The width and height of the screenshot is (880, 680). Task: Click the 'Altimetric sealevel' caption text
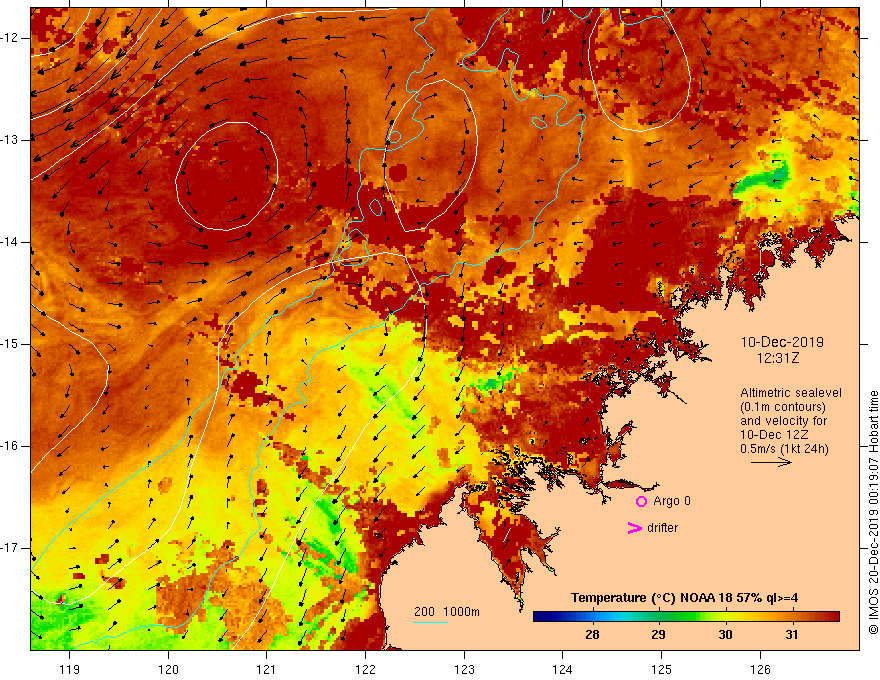point(791,393)
